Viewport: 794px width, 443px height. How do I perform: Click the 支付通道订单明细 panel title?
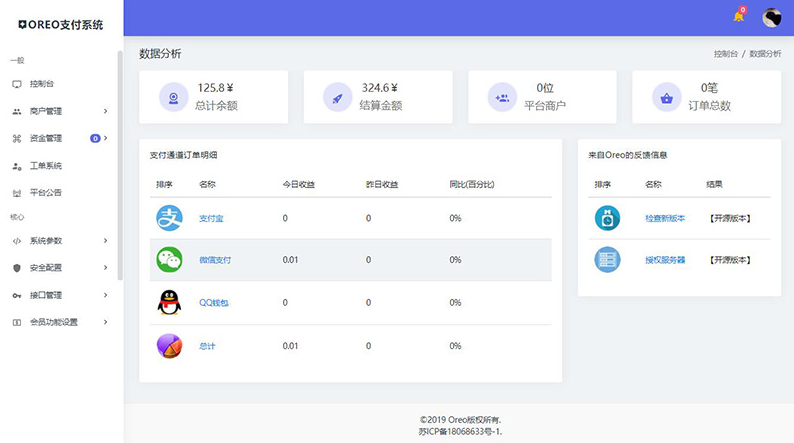183,155
